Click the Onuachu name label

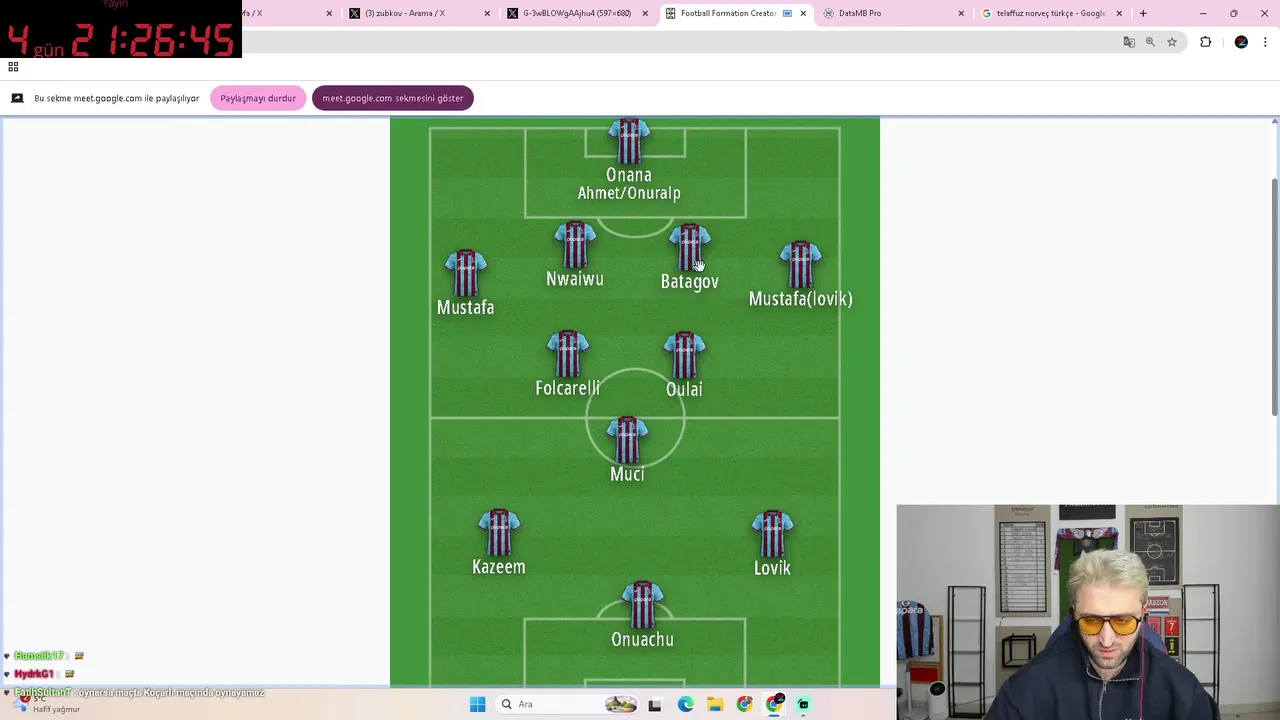642,639
